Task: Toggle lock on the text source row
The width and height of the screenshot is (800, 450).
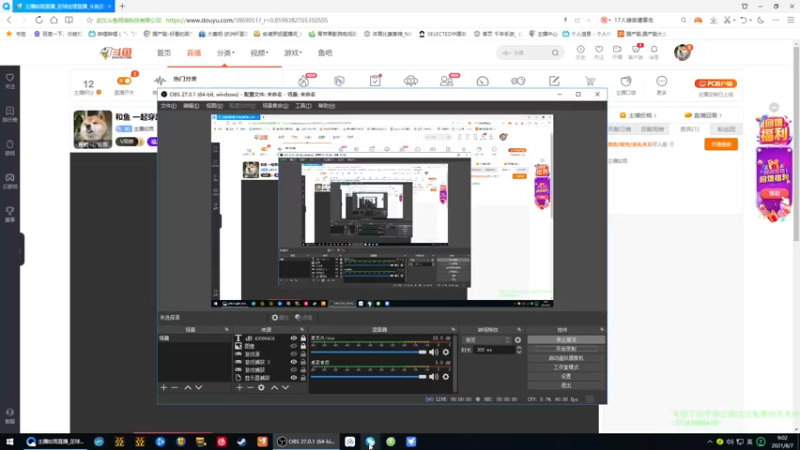Action: pos(303,338)
